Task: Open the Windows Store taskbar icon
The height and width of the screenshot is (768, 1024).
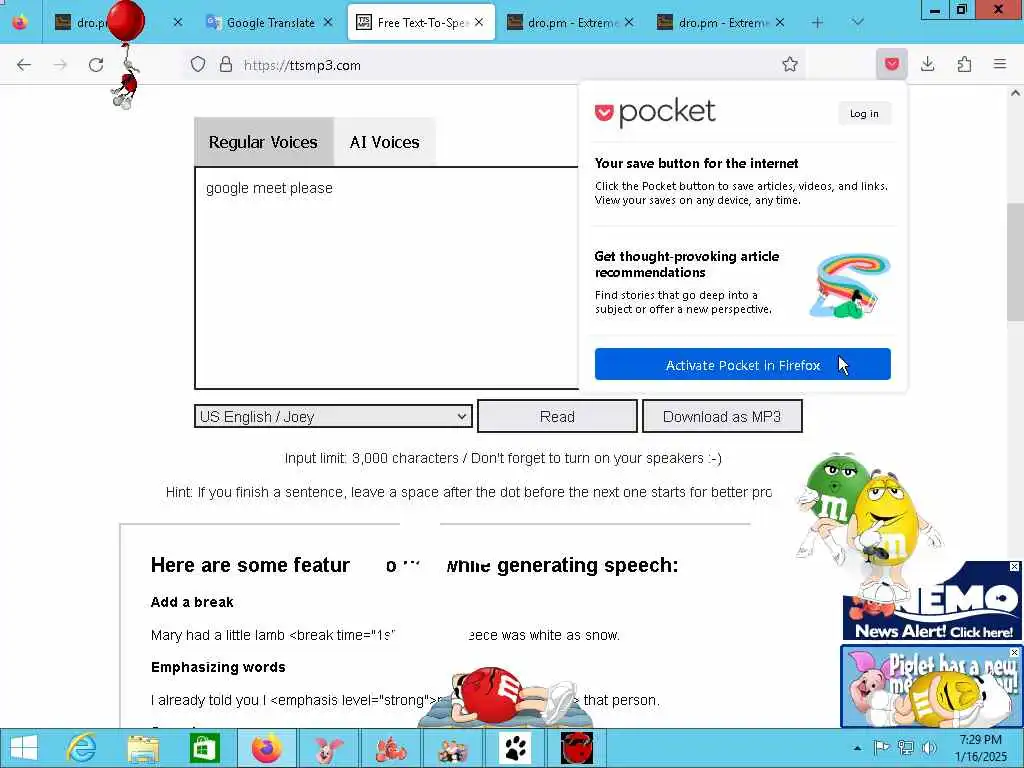Action: 204,748
